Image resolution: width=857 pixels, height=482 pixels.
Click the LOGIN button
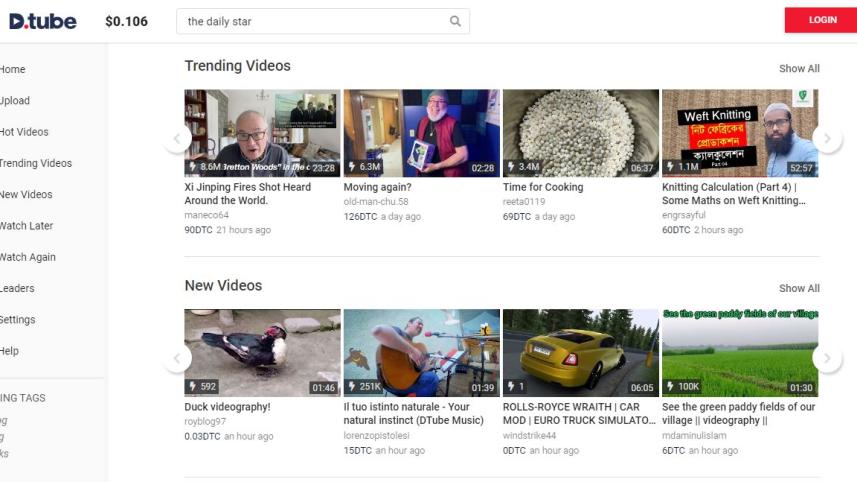coord(821,20)
